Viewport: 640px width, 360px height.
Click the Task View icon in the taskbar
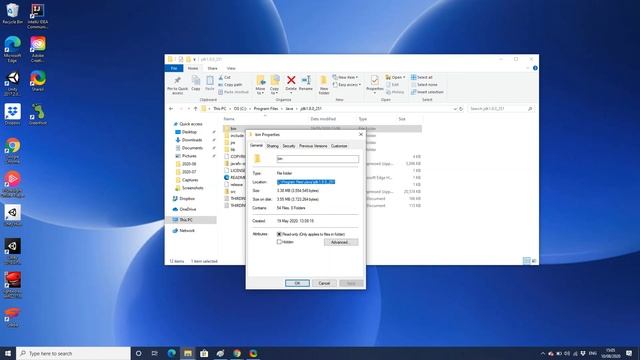[x=155, y=353]
